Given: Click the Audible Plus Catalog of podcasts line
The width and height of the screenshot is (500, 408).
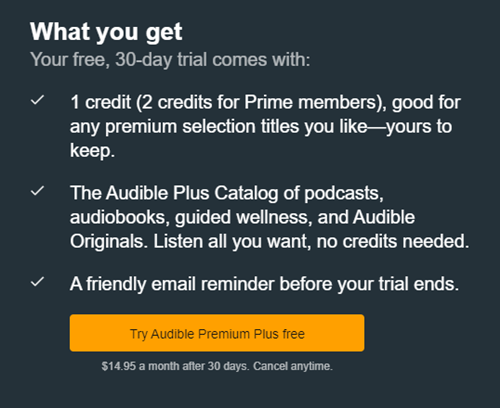Looking at the screenshot, I should coord(227,193).
